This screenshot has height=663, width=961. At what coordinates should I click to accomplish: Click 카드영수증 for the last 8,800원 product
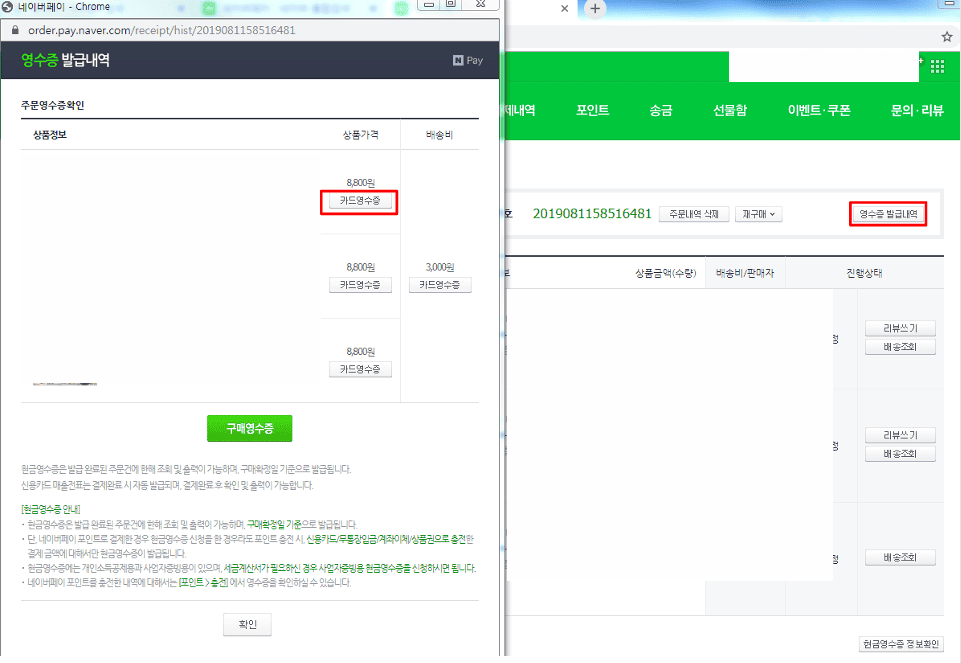pyautogui.click(x=360, y=369)
